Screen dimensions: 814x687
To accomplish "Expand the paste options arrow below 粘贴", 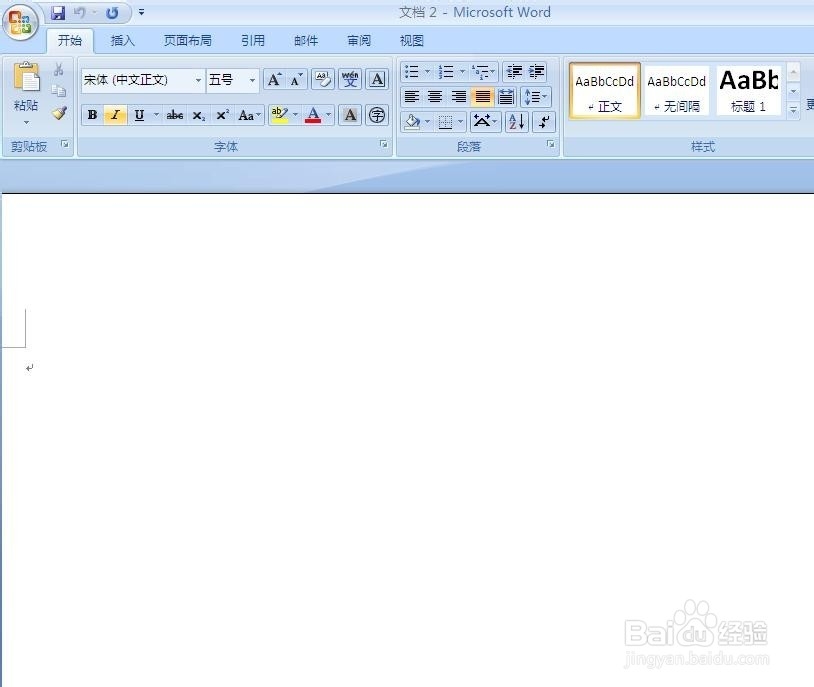I will pyautogui.click(x=26, y=123).
